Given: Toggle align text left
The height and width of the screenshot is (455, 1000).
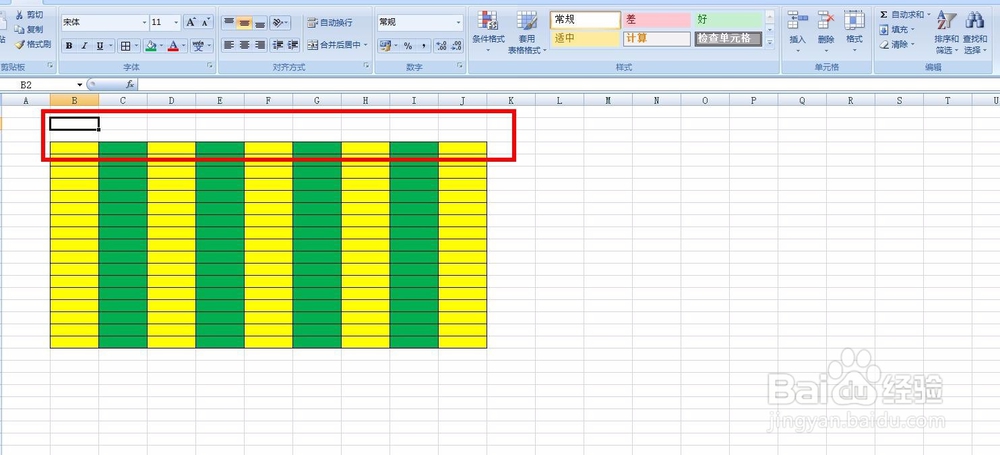Looking at the screenshot, I should click(x=229, y=45).
